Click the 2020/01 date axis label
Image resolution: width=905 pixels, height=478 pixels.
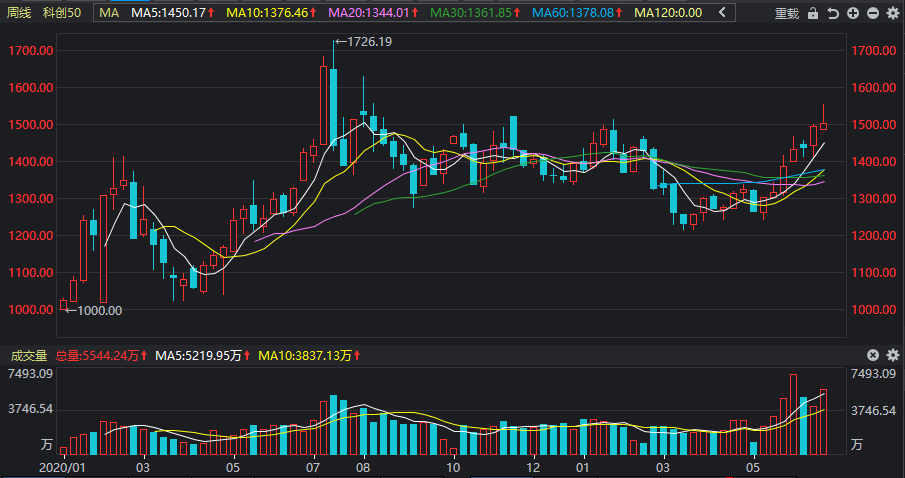61,467
